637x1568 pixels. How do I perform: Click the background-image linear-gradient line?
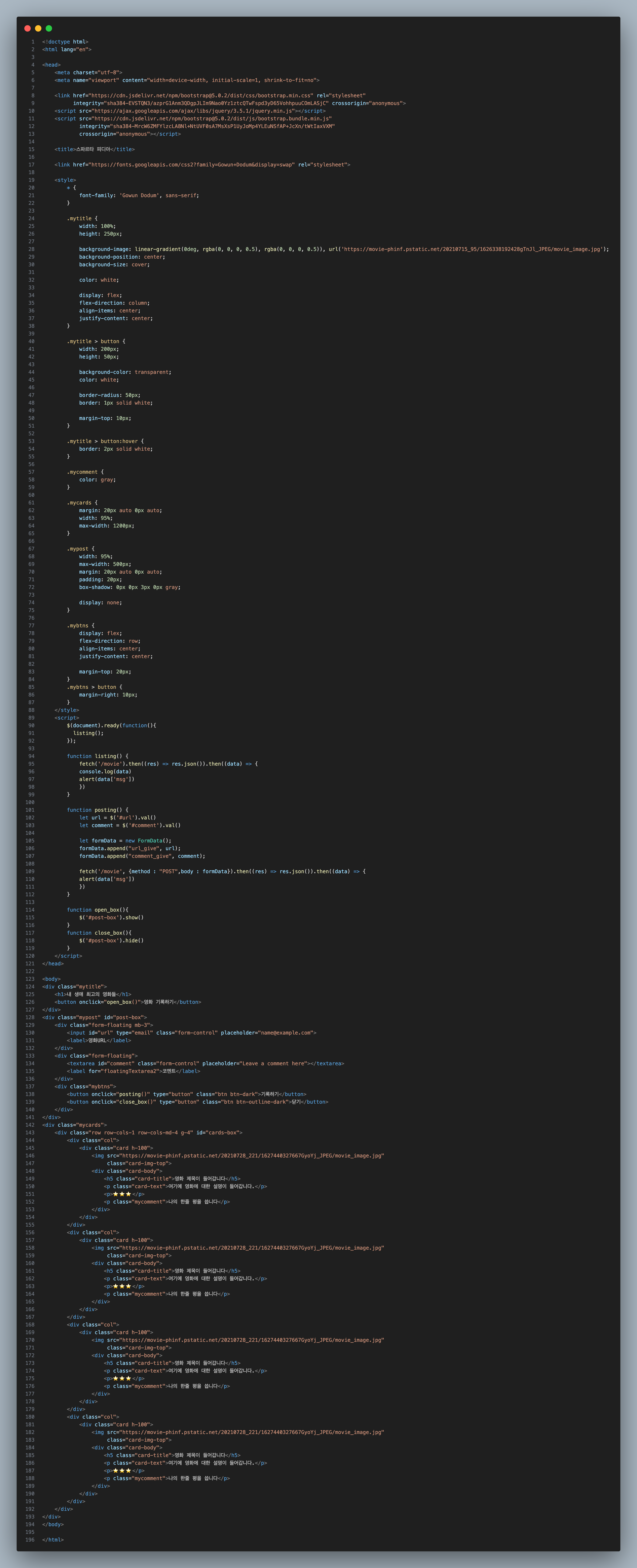coord(344,249)
